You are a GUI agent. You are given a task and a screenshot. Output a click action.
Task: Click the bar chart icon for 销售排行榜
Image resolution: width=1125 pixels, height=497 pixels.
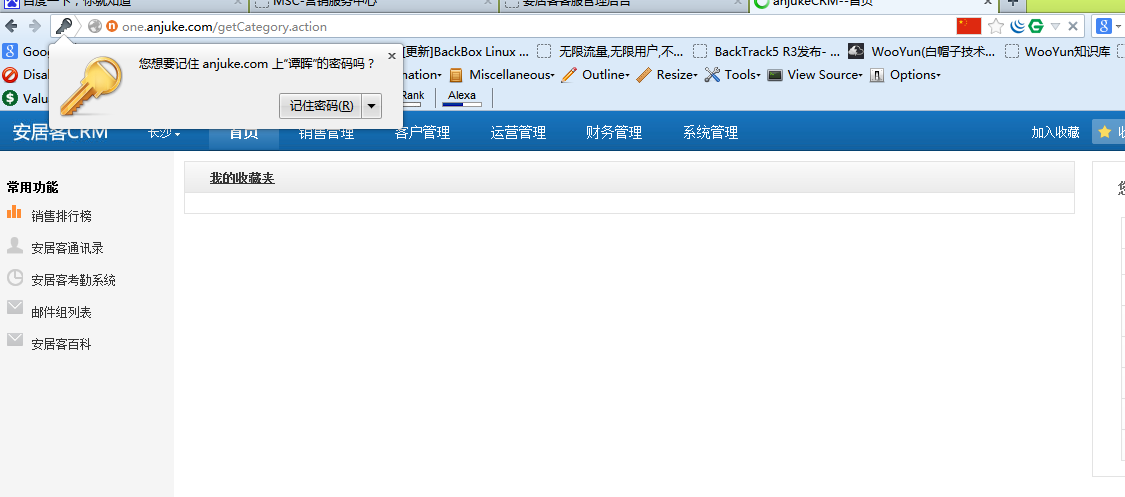coord(14,212)
